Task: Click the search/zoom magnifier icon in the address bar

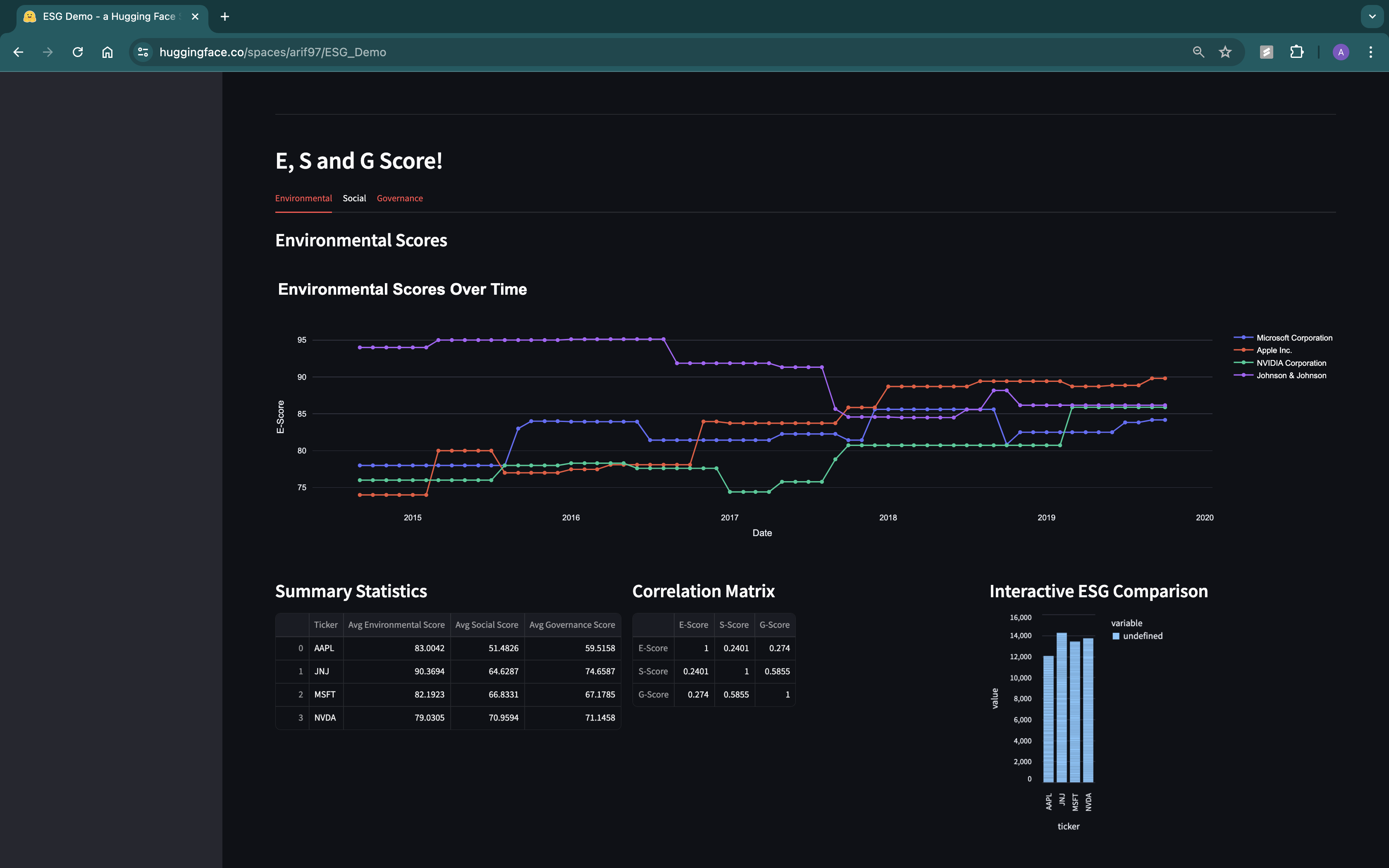Action: [x=1198, y=52]
